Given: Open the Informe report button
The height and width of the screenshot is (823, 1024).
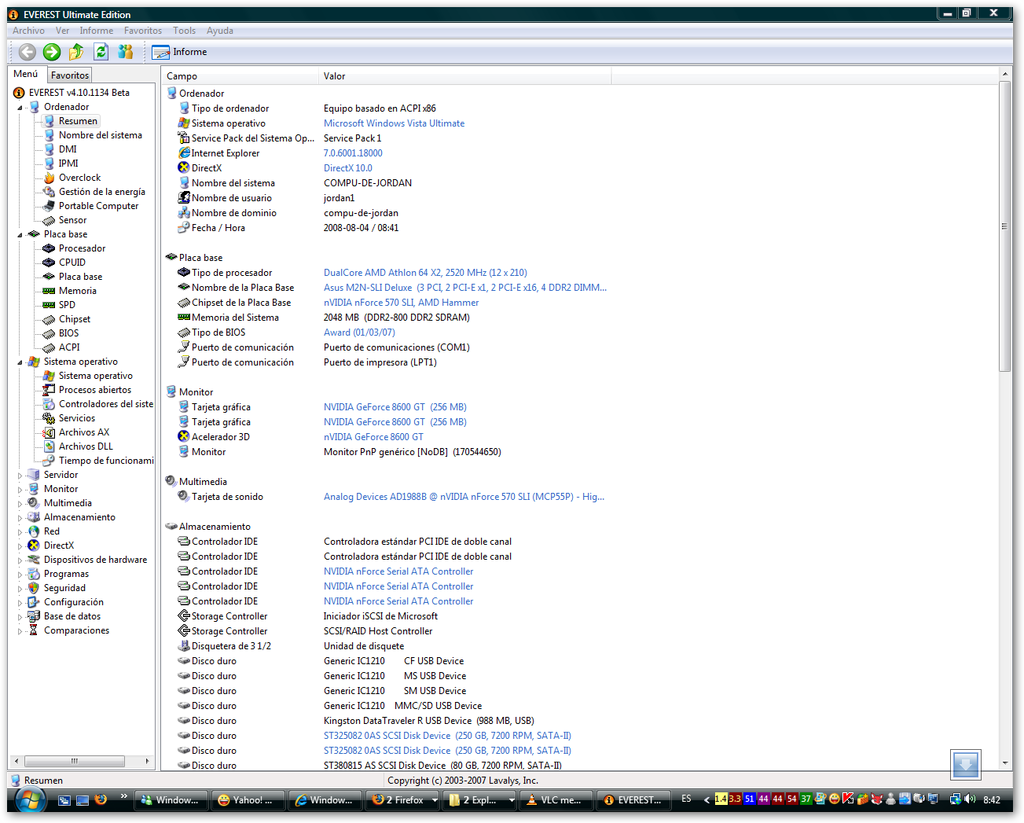Looking at the screenshot, I should click(x=180, y=52).
